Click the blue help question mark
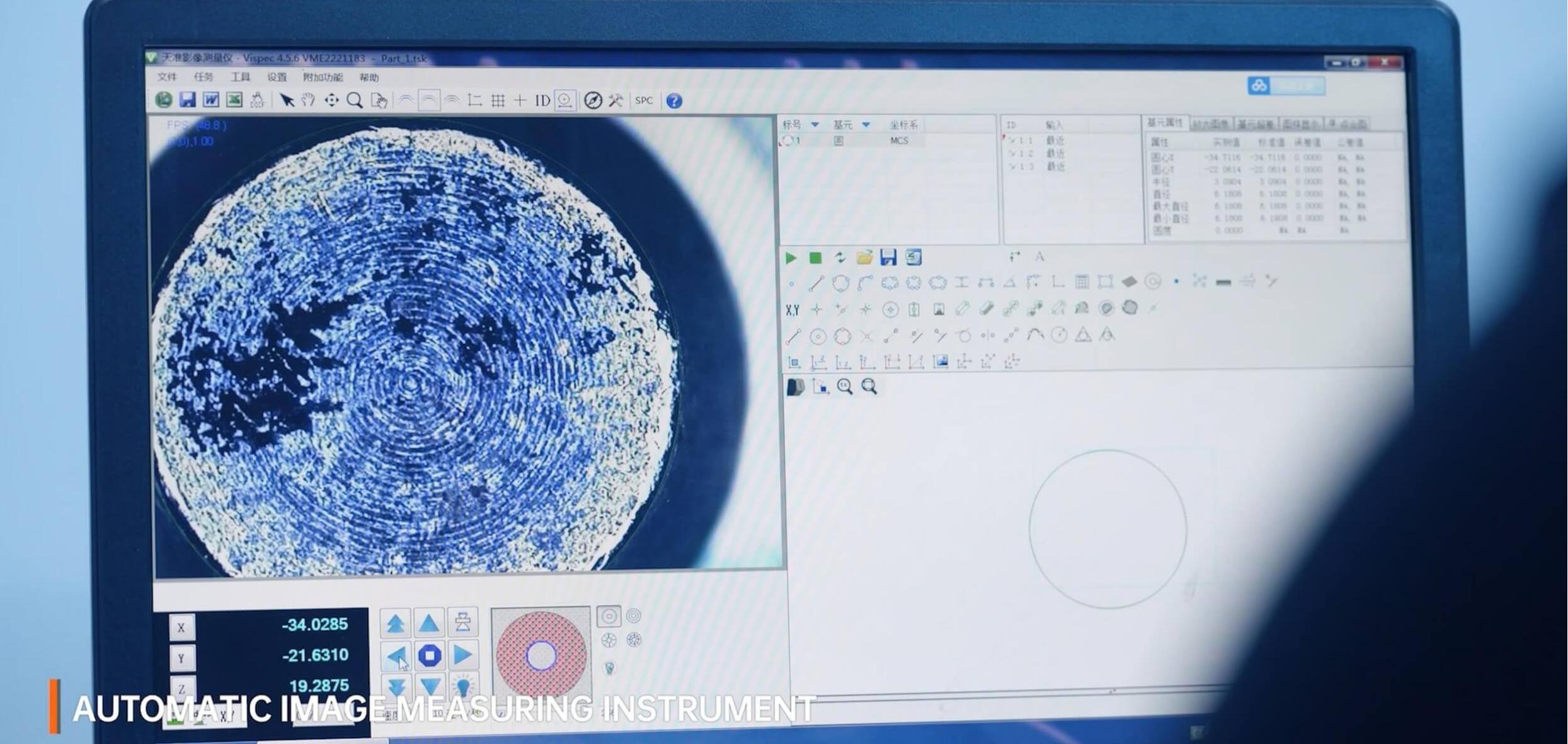Image resolution: width=1568 pixels, height=744 pixels. tap(674, 101)
